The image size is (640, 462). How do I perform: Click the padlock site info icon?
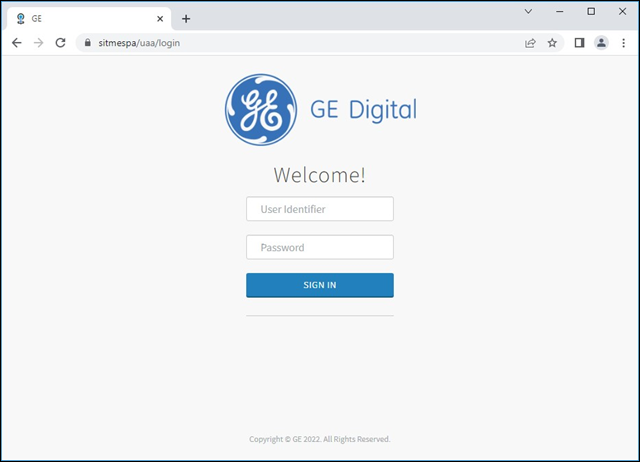pyautogui.click(x=87, y=42)
